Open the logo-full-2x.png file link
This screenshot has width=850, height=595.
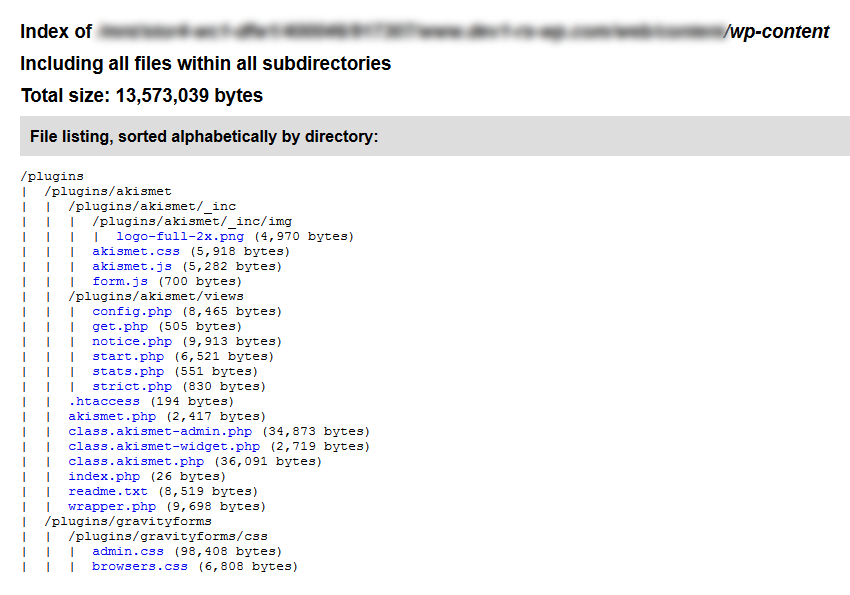pos(180,236)
